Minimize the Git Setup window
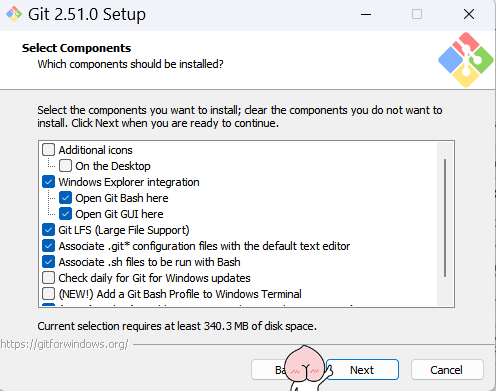This screenshot has width=496, height=391. pyautogui.click(x=366, y=14)
